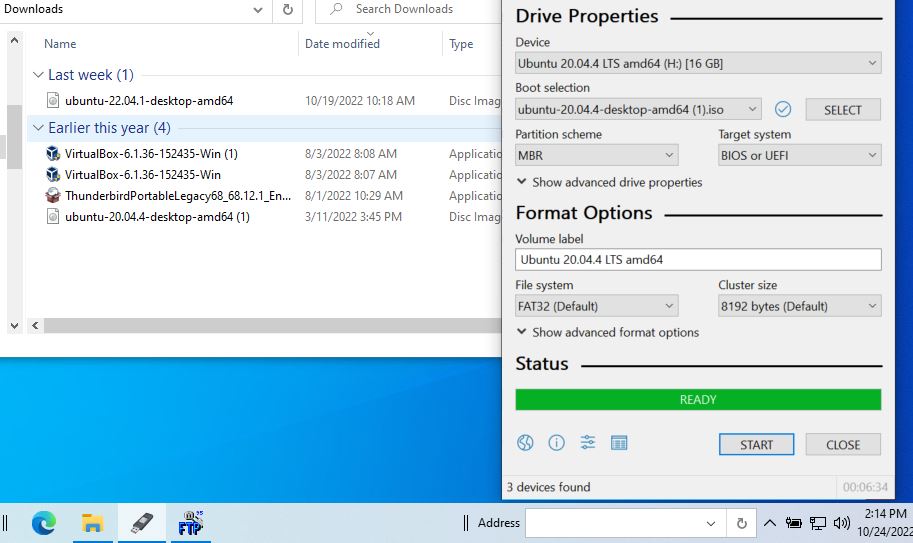Expand Show advanced format options

pyautogui.click(x=608, y=332)
